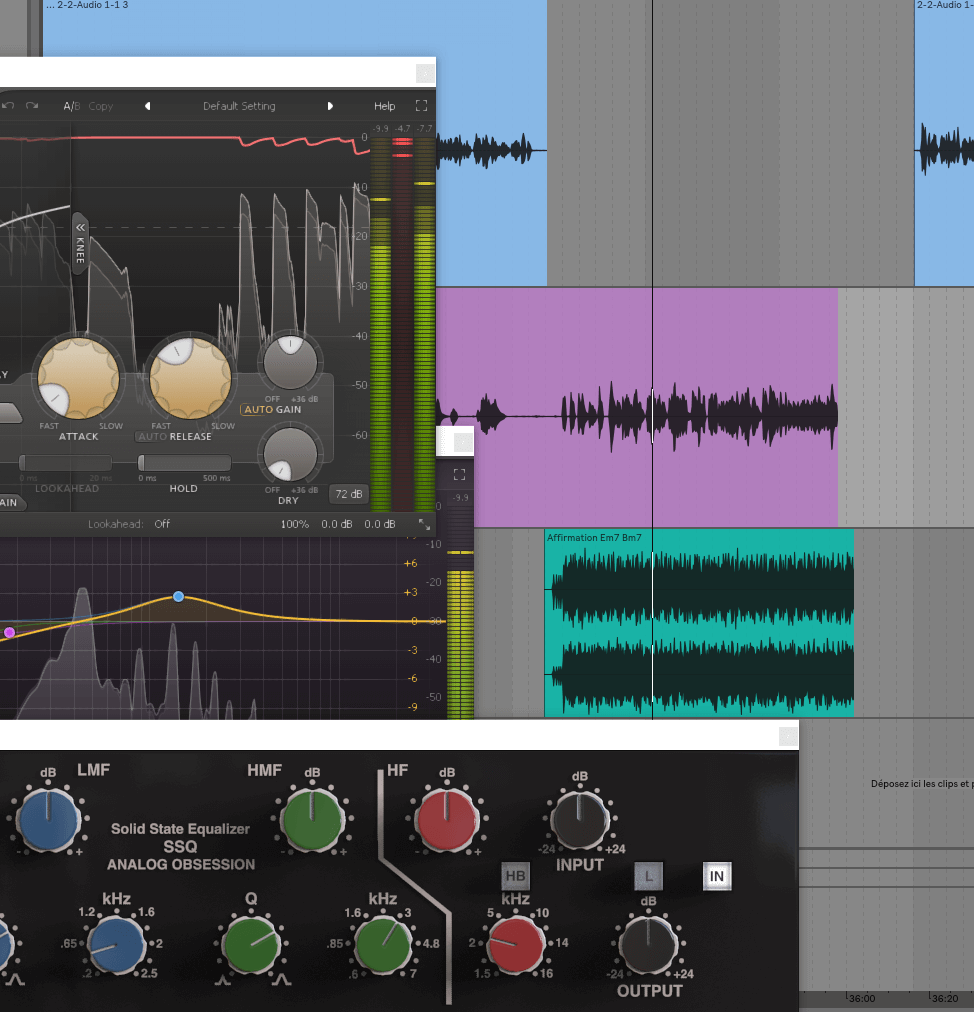Open the 72 dB meter range menu
Viewport: 974px width, 1012px height.
(x=349, y=494)
